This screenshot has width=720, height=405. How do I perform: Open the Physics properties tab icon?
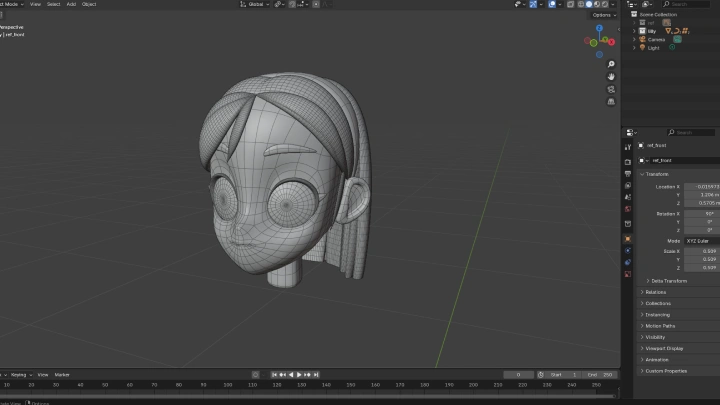tap(628, 251)
